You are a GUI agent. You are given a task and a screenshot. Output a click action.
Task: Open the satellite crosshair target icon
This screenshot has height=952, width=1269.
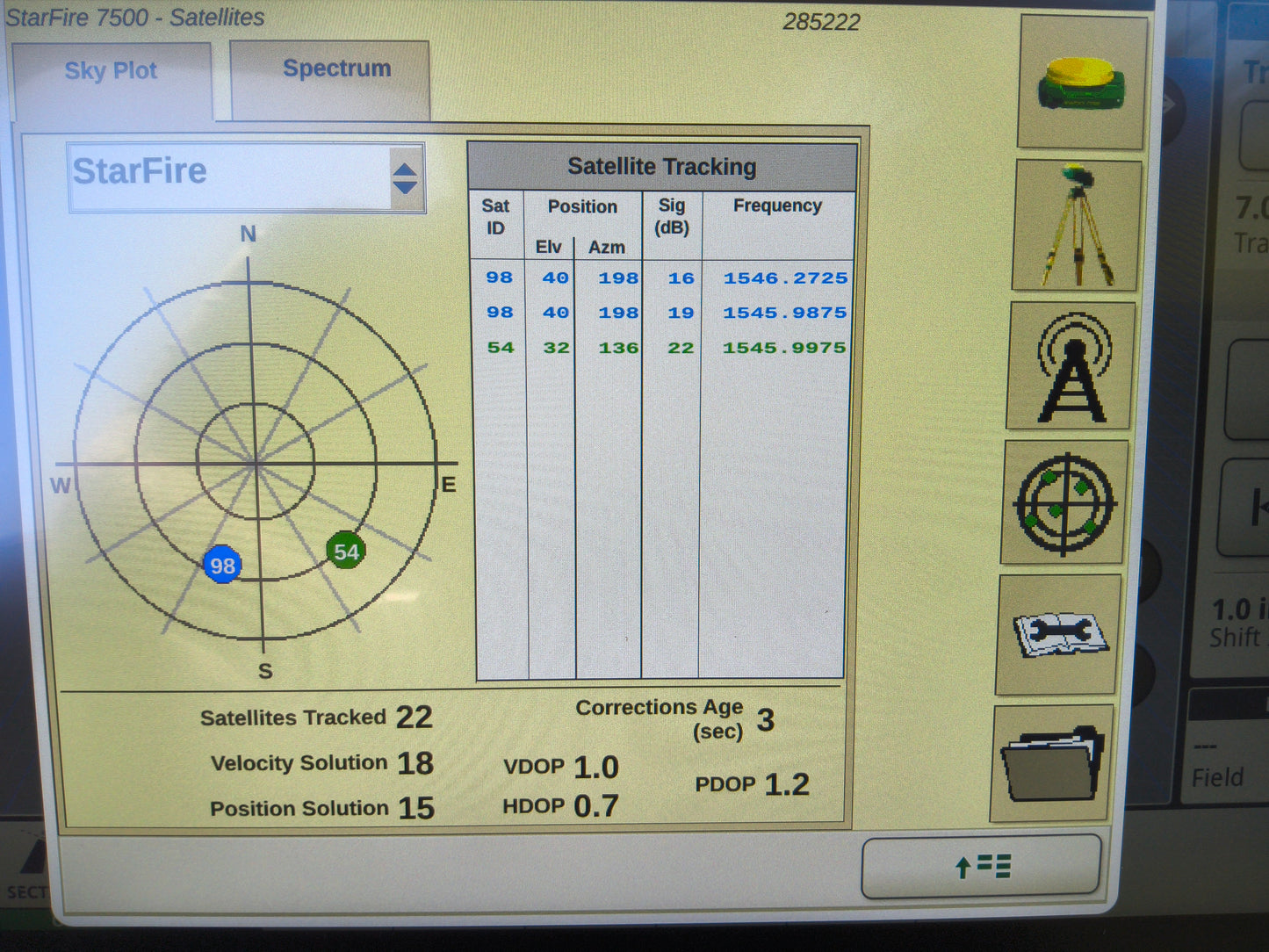pos(1064,502)
